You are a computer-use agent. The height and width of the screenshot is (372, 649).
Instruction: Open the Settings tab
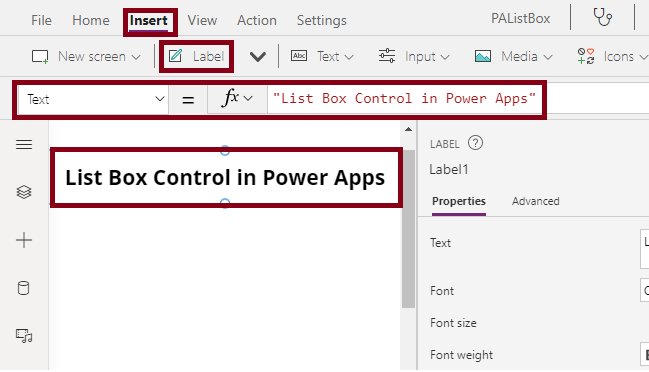pos(322,20)
